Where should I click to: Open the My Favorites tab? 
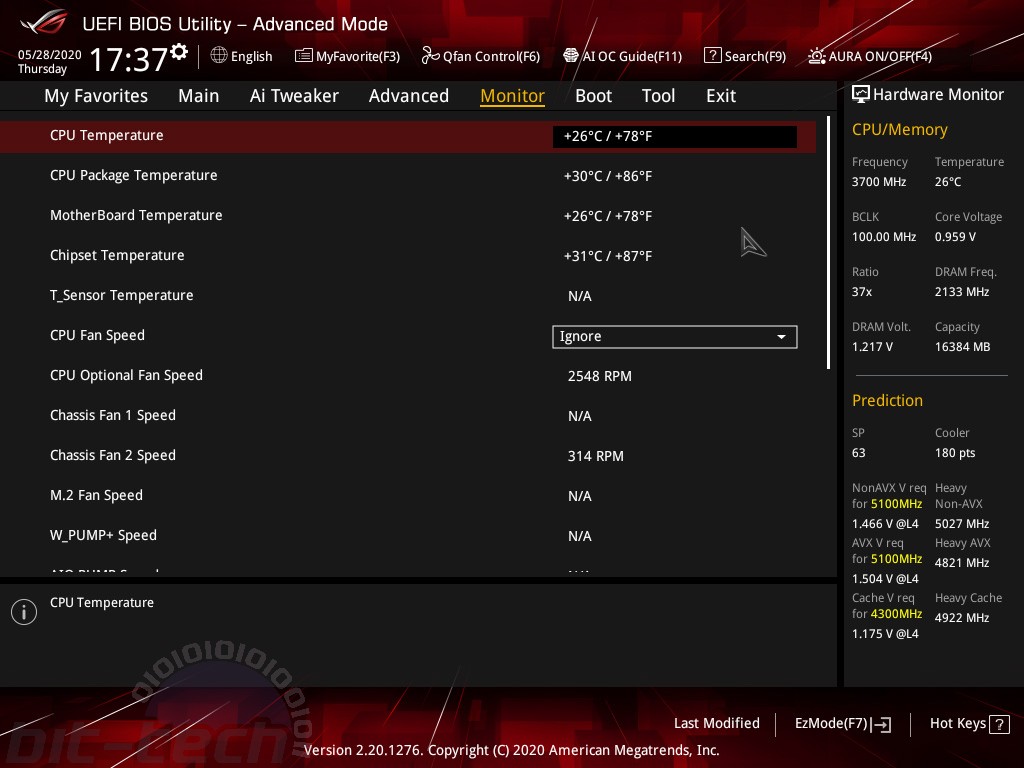click(96, 96)
